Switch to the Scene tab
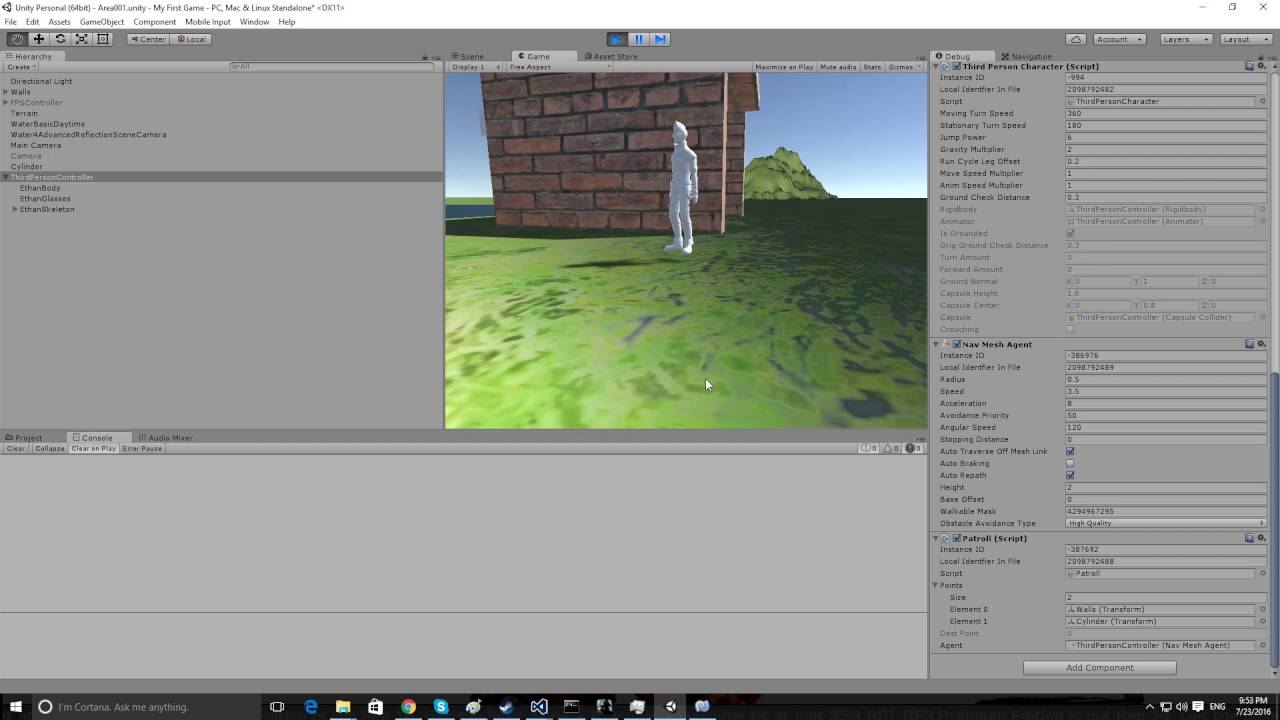1280x720 pixels. click(469, 56)
